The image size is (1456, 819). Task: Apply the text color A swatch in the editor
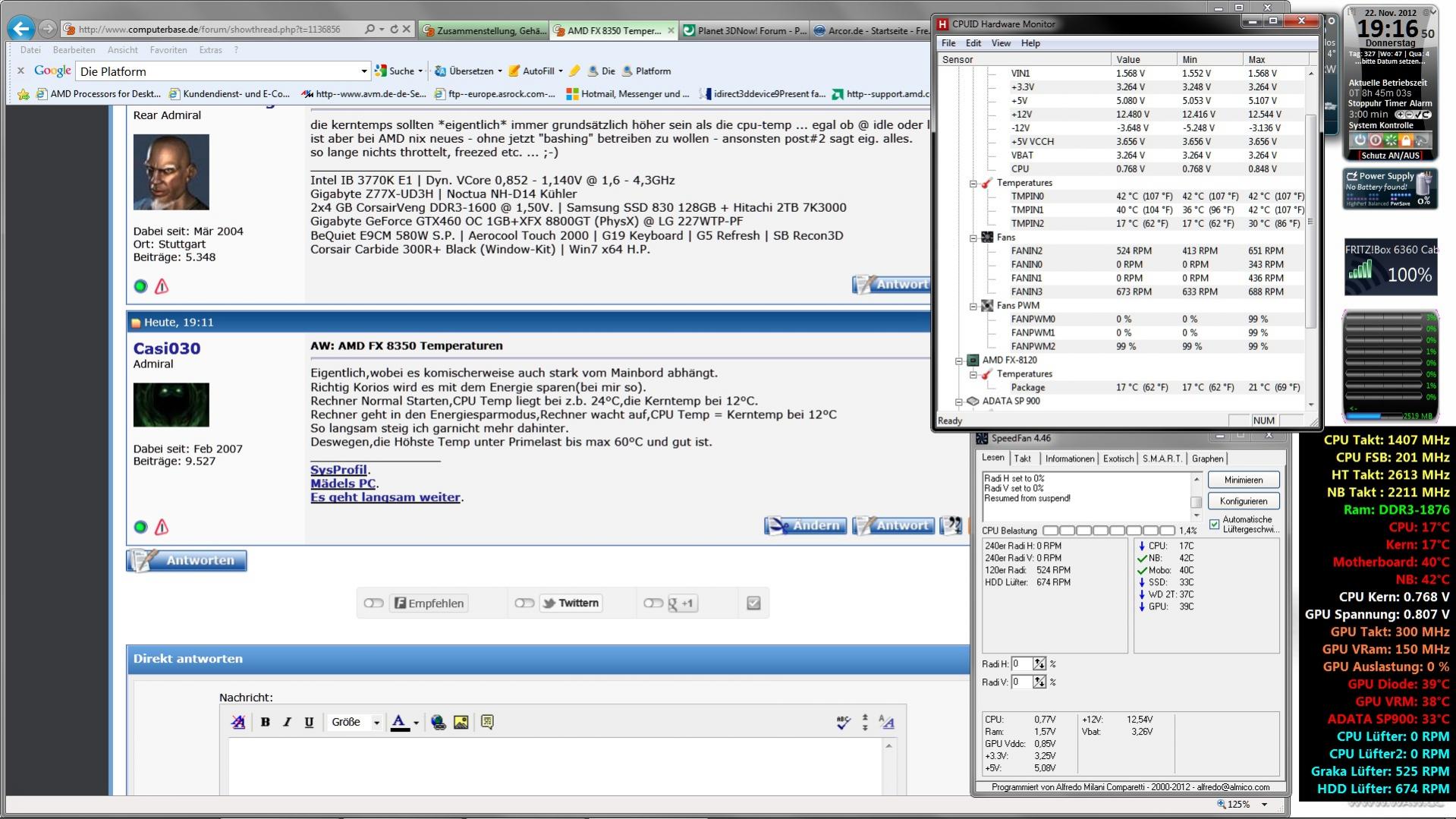tap(399, 723)
